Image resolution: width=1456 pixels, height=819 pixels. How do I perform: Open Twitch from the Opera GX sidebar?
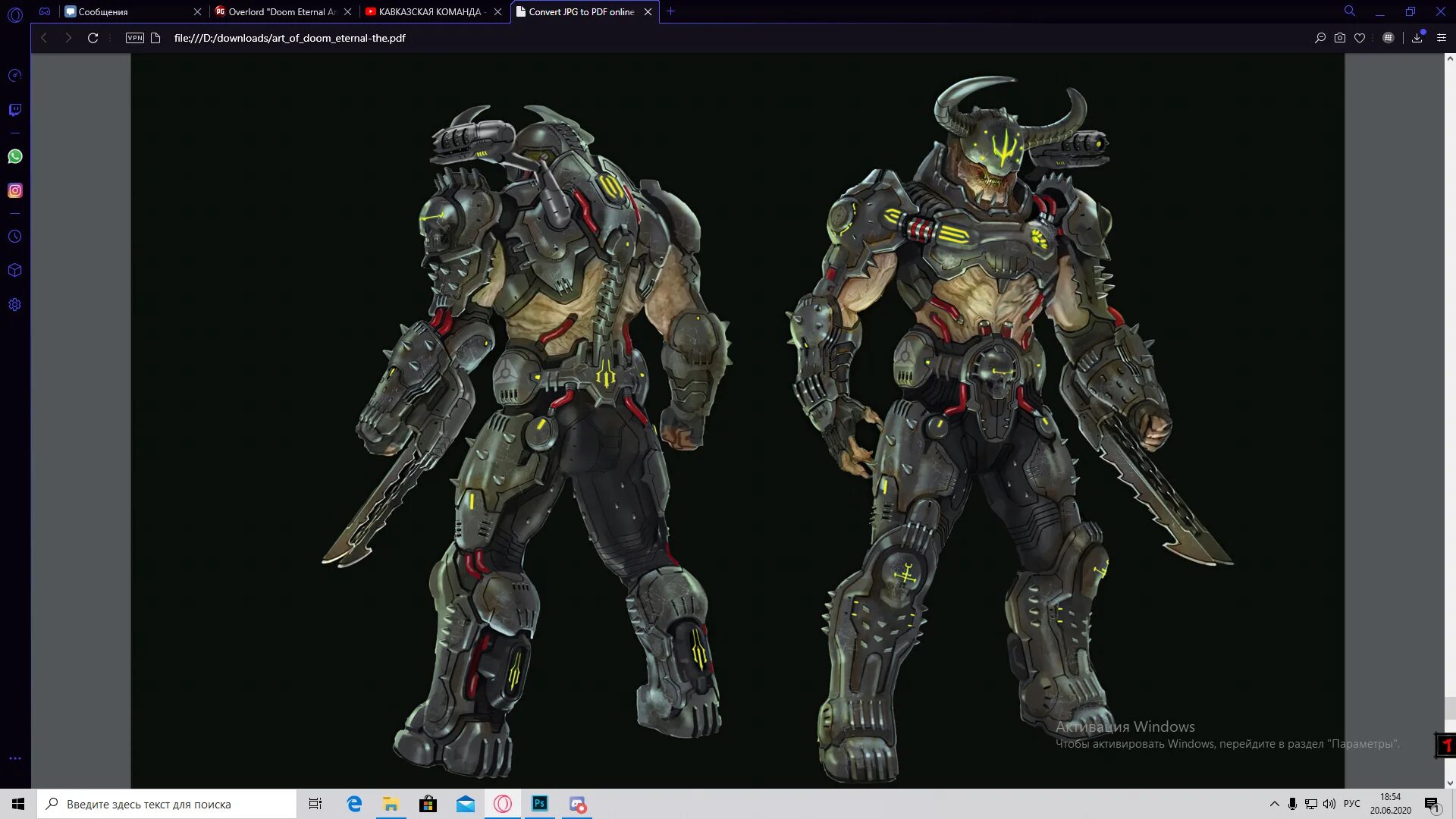(15, 110)
